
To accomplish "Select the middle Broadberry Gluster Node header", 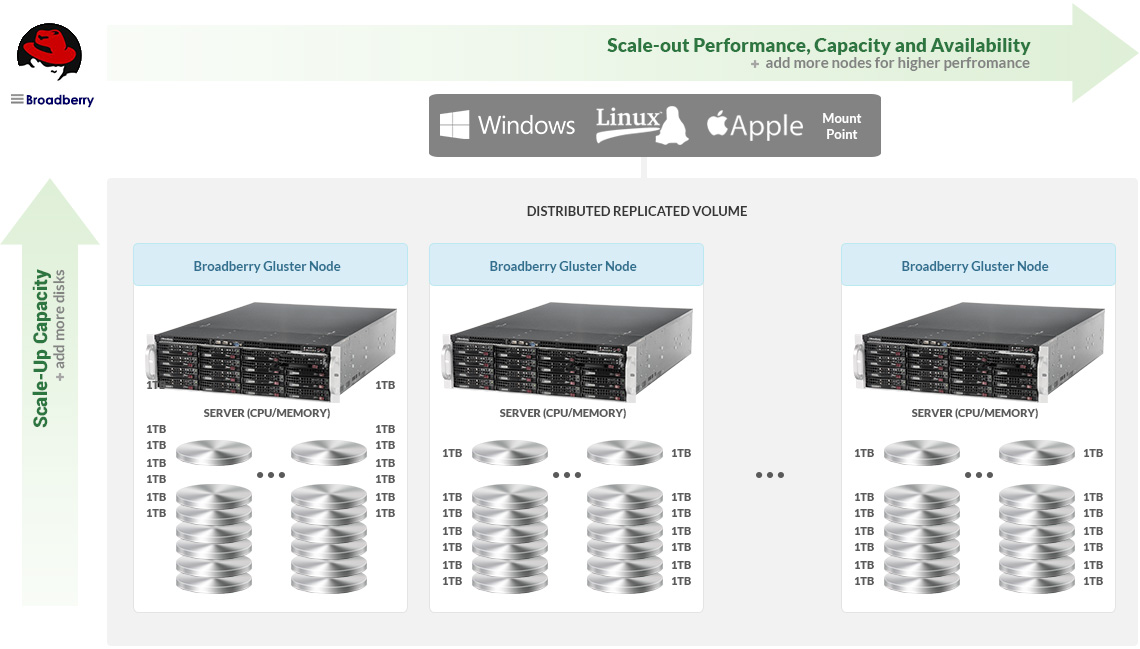I will (x=566, y=266).
